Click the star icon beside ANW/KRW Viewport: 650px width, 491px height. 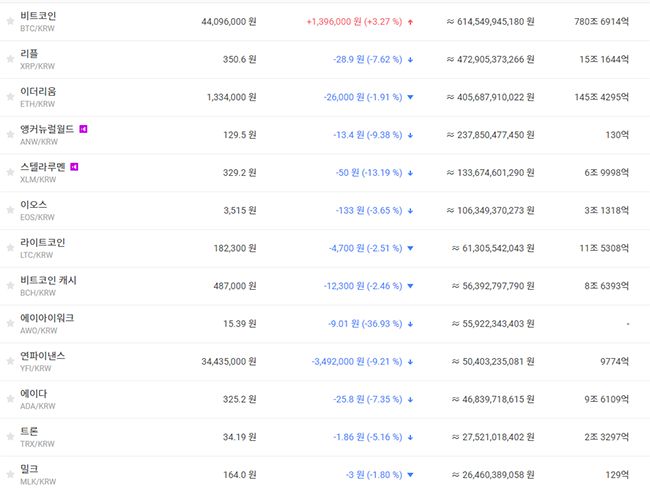coord(10,135)
